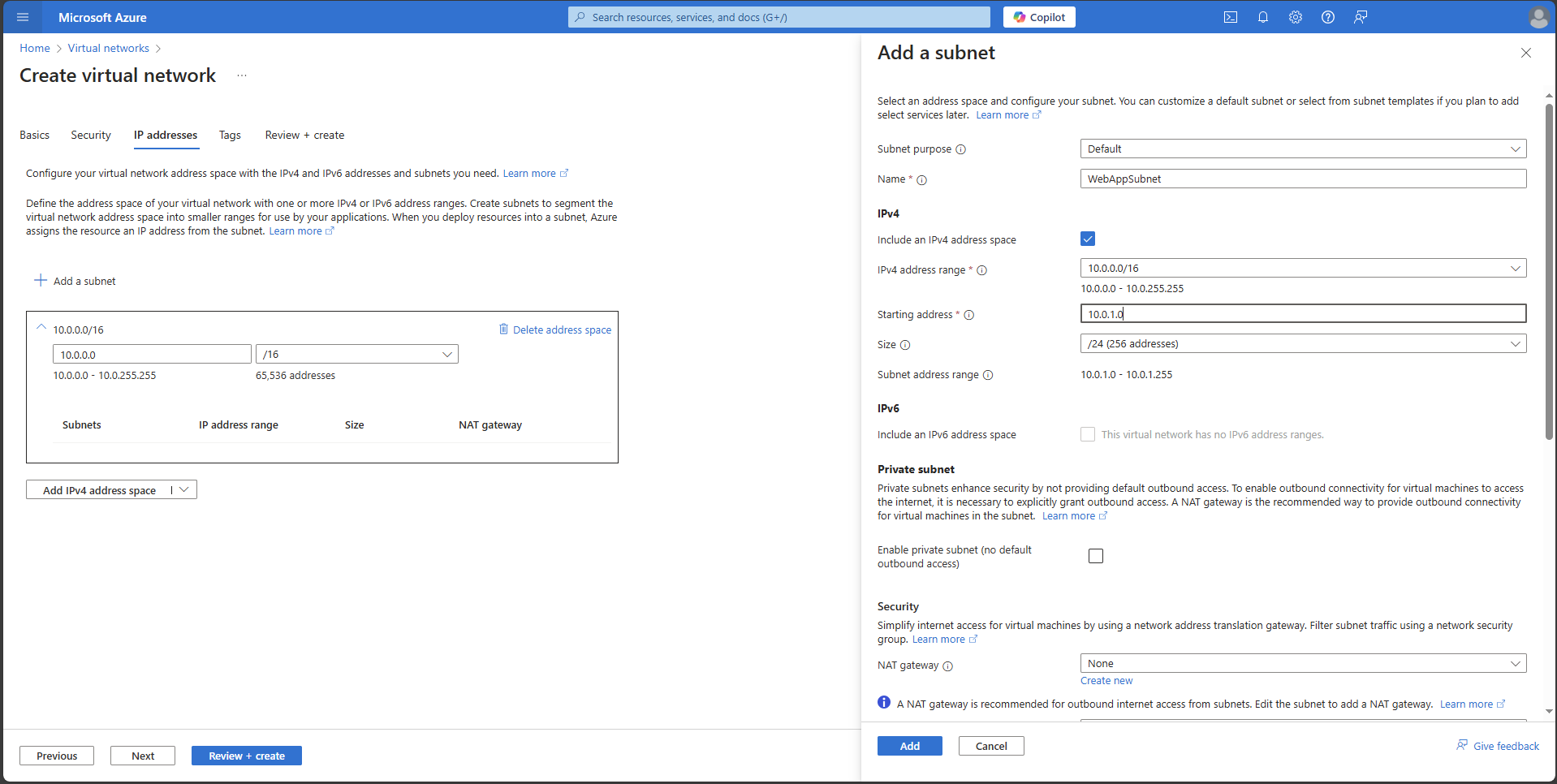
Task: Uncheck Include an IPv4 address space
Action: 1088,239
